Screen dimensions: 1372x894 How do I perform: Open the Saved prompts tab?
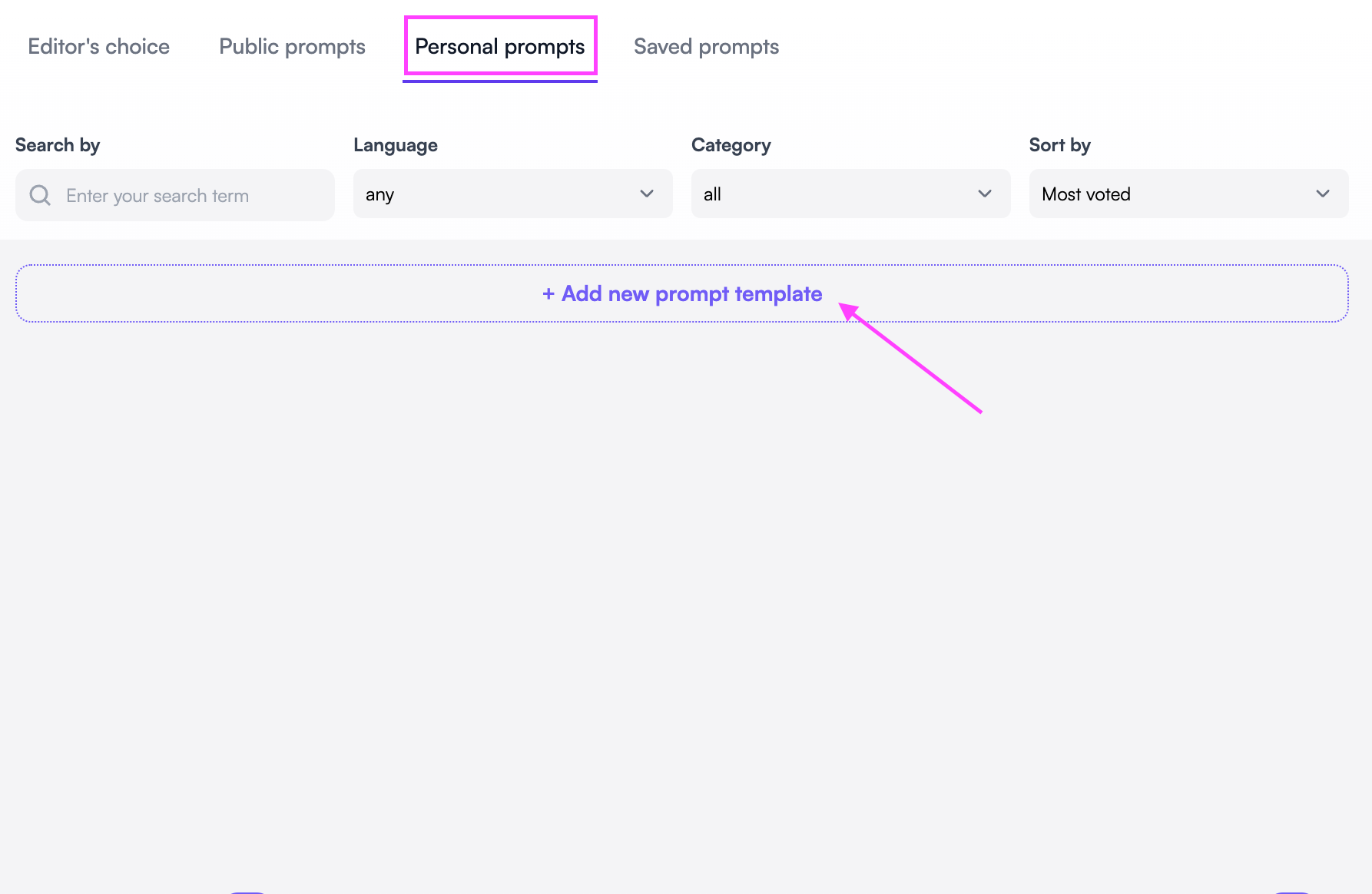[x=706, y=46]
